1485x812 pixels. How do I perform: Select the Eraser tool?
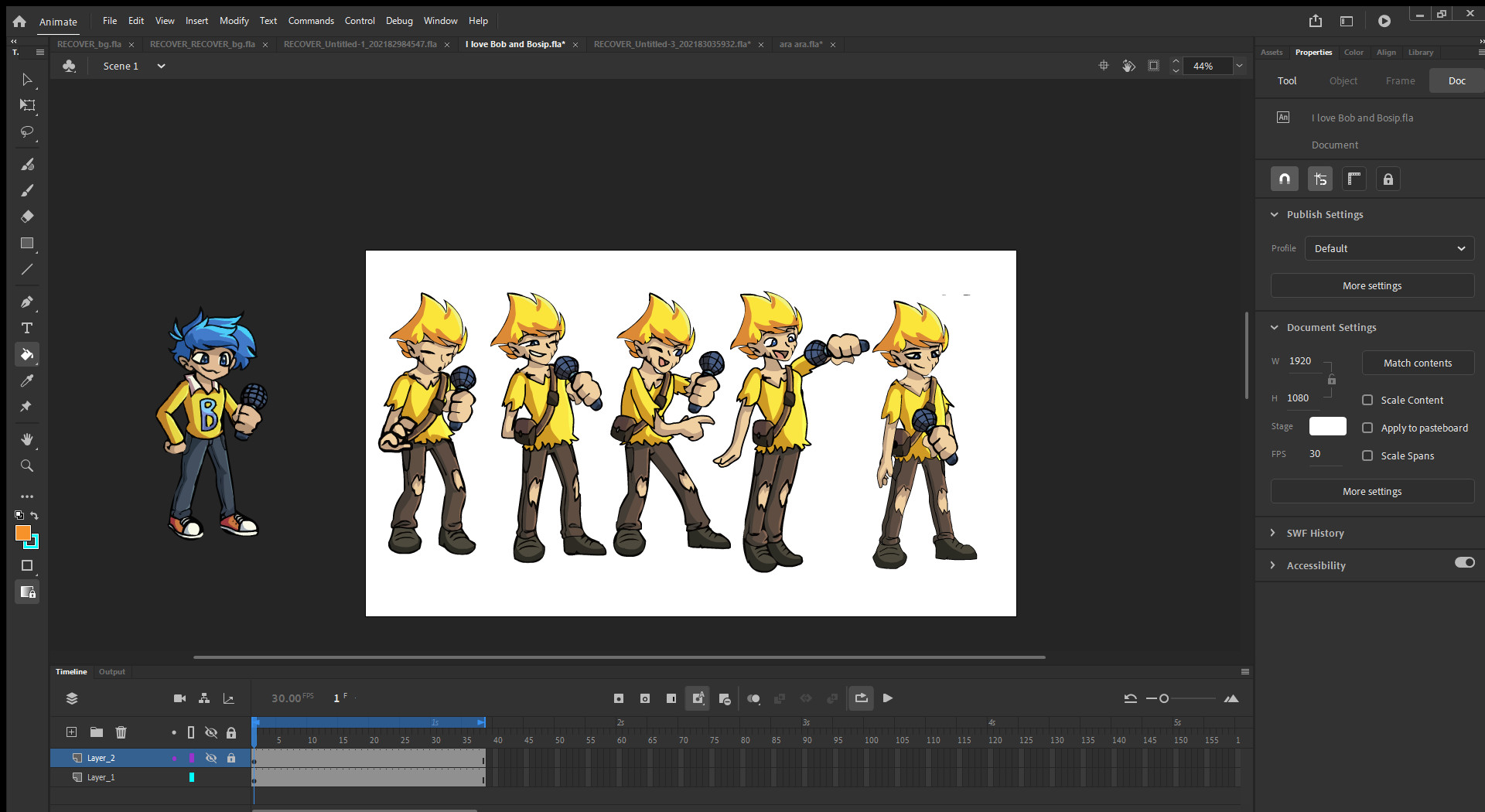pyautogui.click(x=27, y=217)
